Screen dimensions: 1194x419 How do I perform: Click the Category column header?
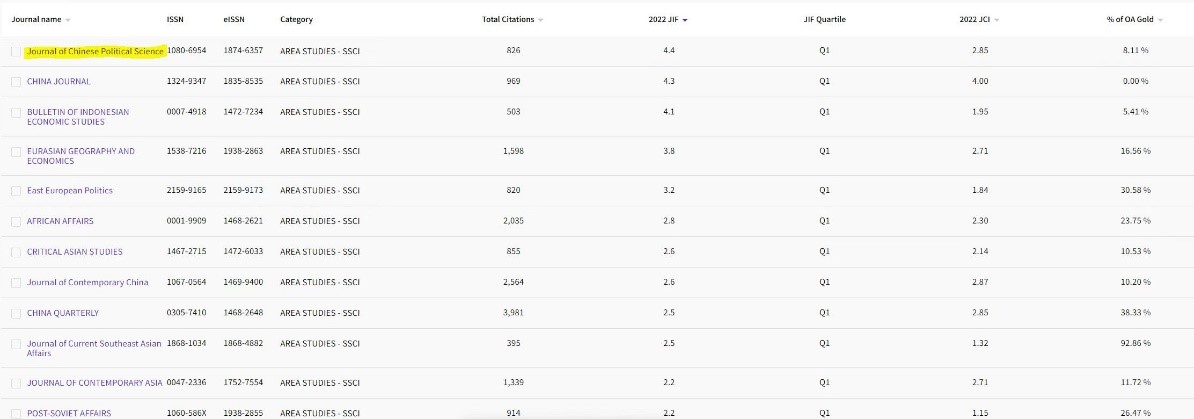(x=296, y=20)
